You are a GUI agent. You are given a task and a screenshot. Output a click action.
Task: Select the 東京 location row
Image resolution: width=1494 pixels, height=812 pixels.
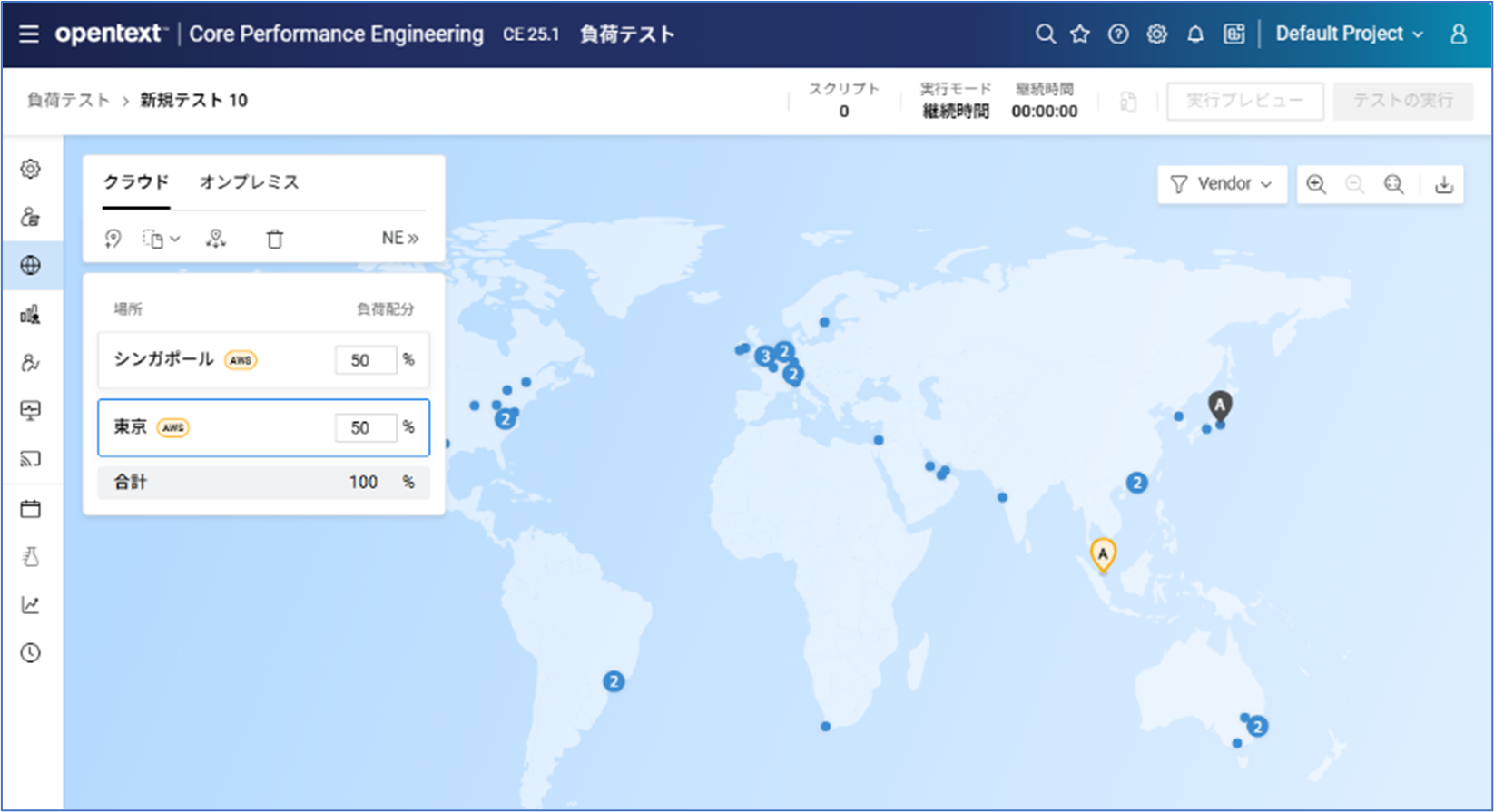pyautogui.click(x=218, y=427)
